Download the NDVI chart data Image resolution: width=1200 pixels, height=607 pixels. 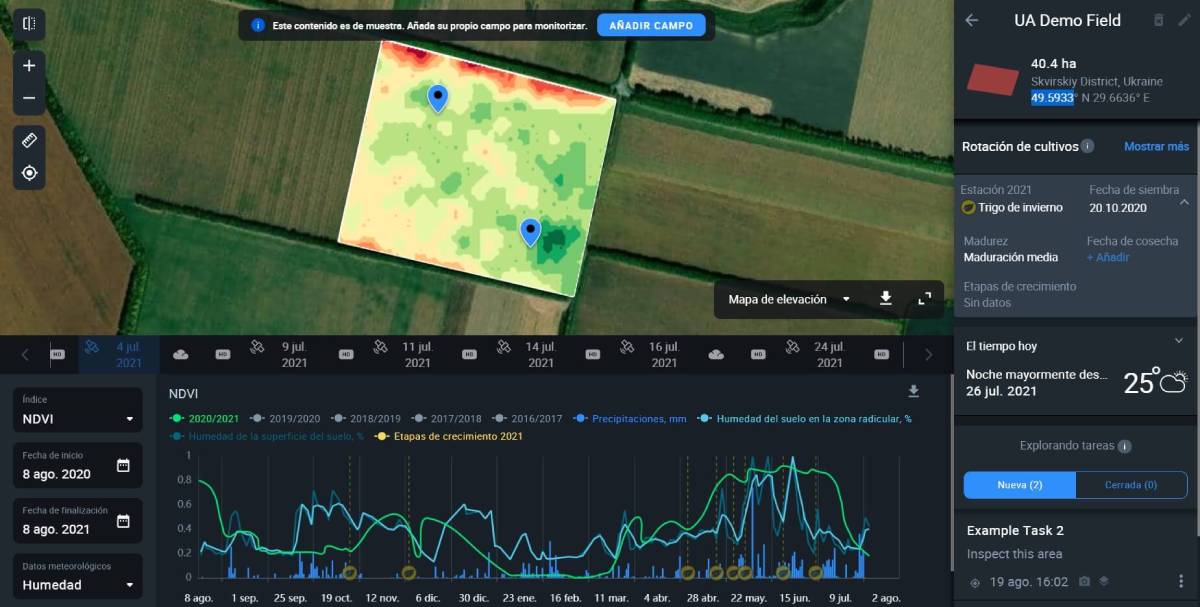pos(913,391)
